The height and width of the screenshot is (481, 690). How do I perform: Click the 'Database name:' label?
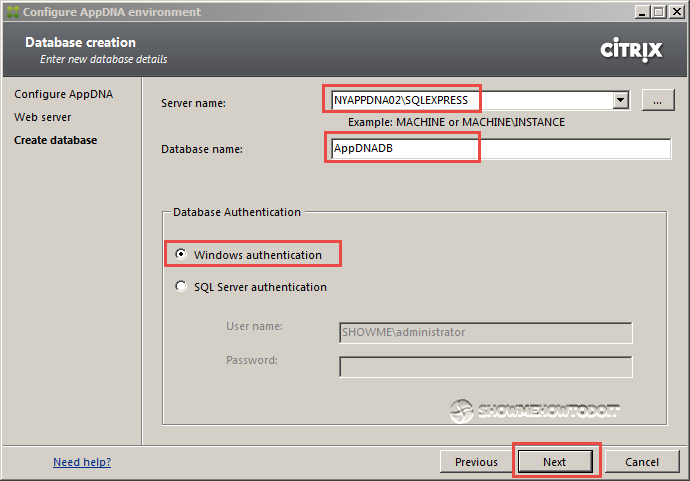pos(202,149)
